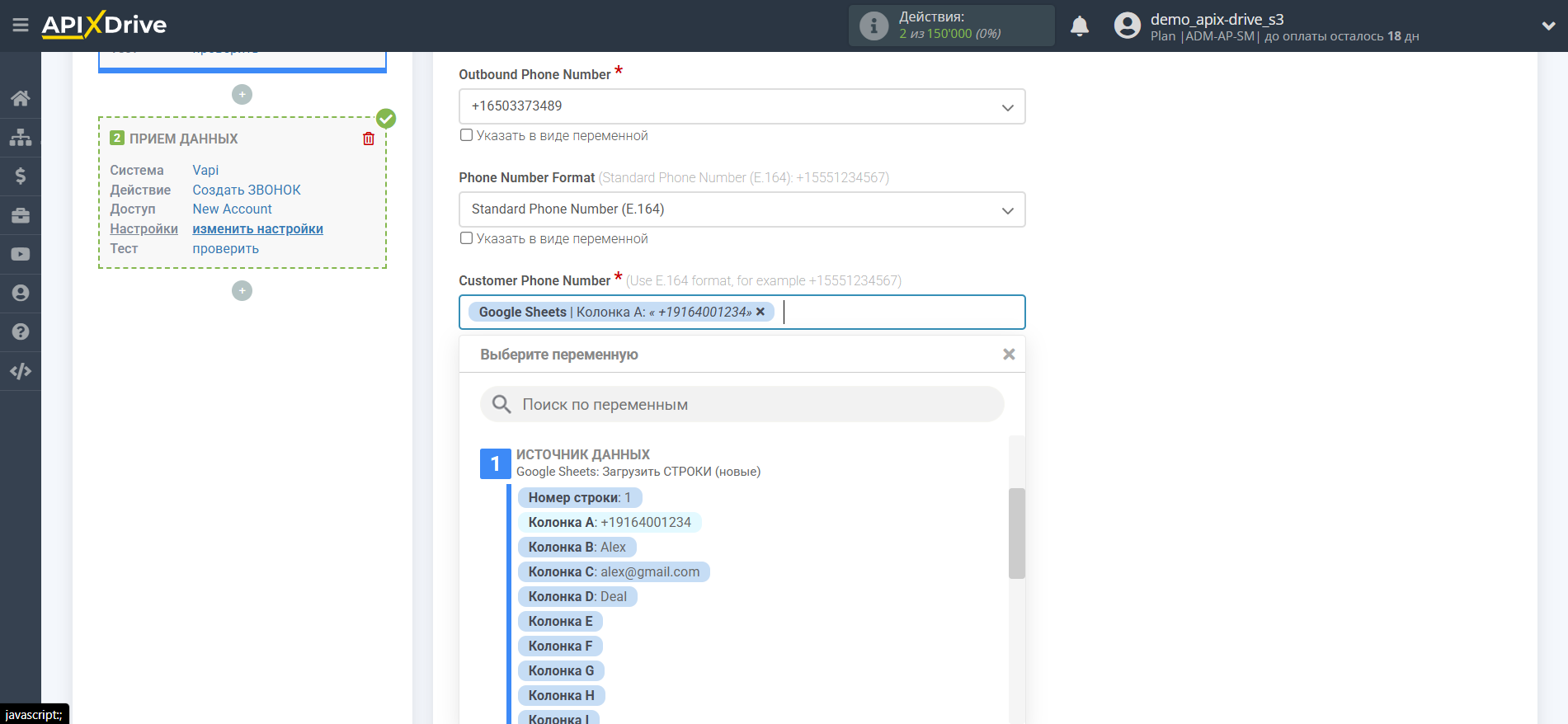Select variable Колонка A: +19164001234
This screenshot has height=724, width=1568.
(610, 522)
